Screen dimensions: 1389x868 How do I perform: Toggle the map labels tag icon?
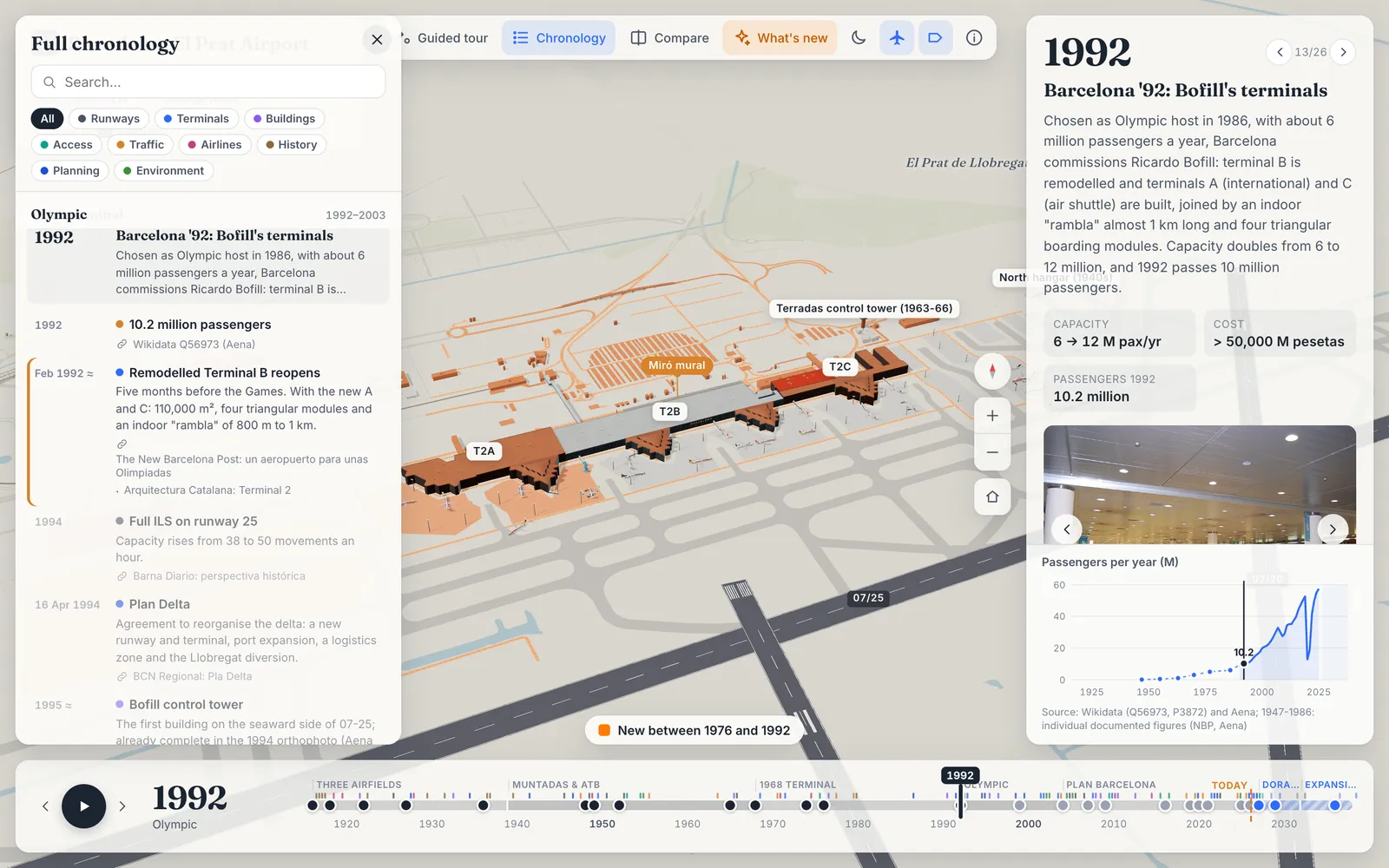point(935,38)
